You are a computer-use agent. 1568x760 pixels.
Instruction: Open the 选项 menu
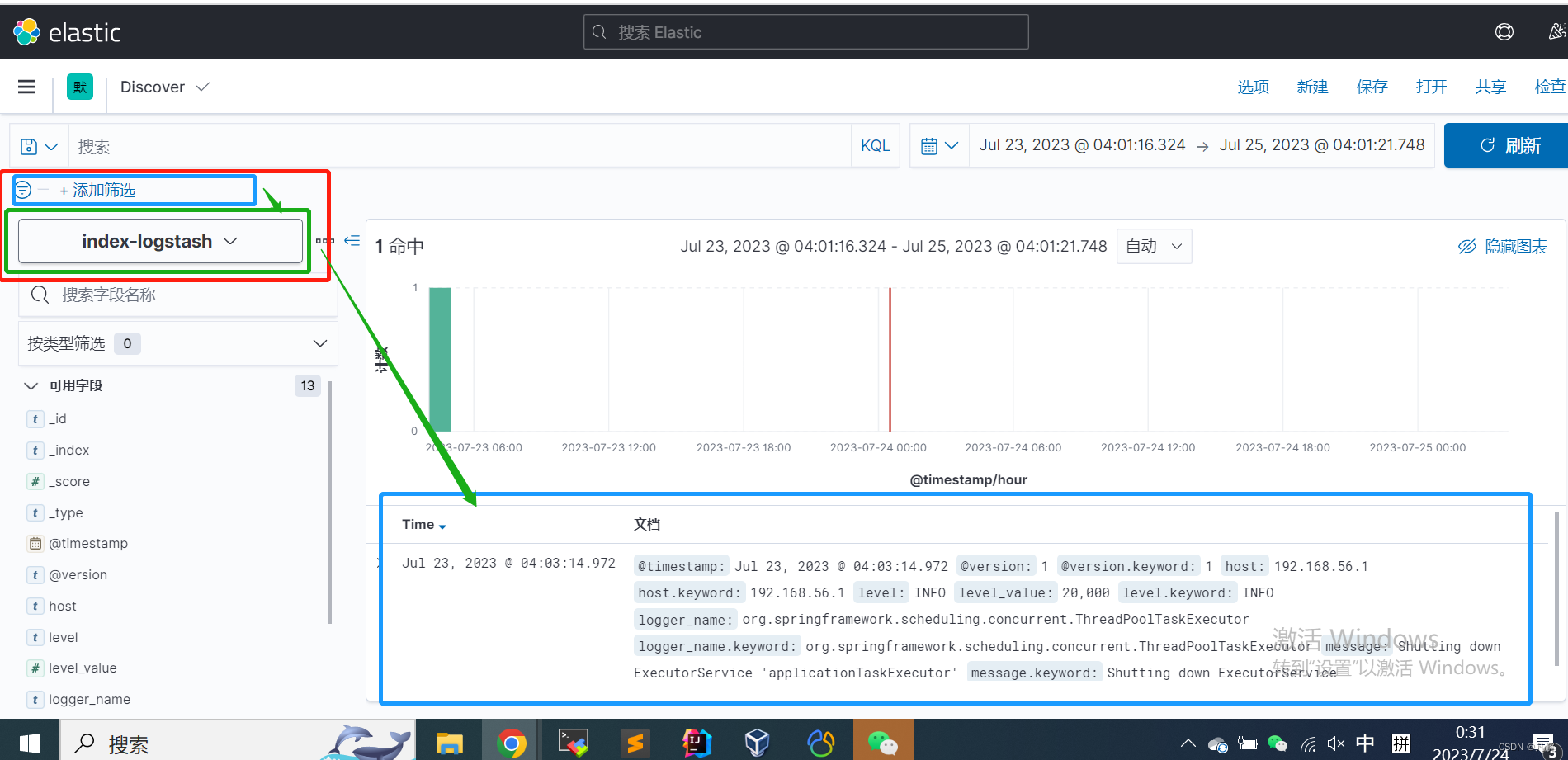pyautogui.click(x=1253, y=87)
